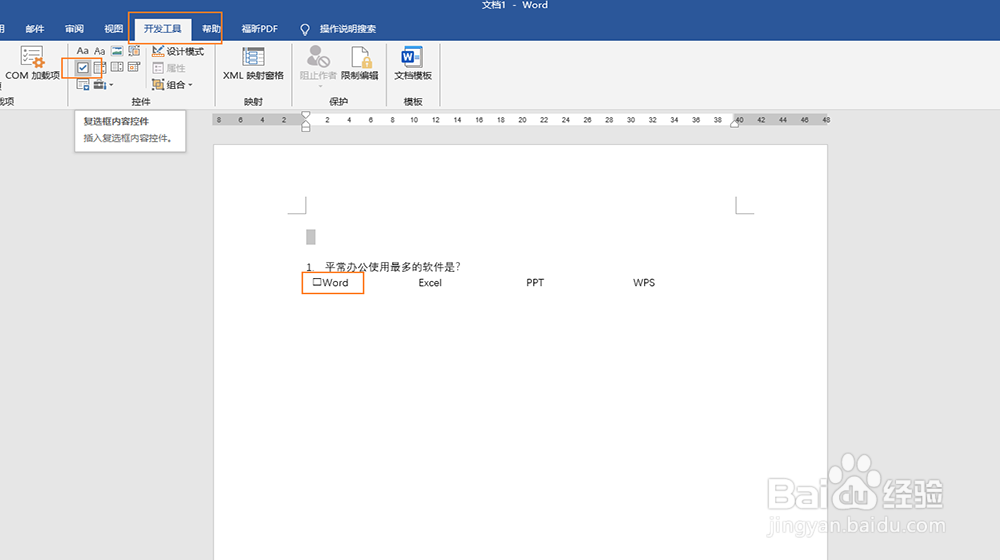The width and height of the screenshot is (1000, 560).
Task: Open the Document Template (文档模板) dialog
Action: [x=413, y=63]
